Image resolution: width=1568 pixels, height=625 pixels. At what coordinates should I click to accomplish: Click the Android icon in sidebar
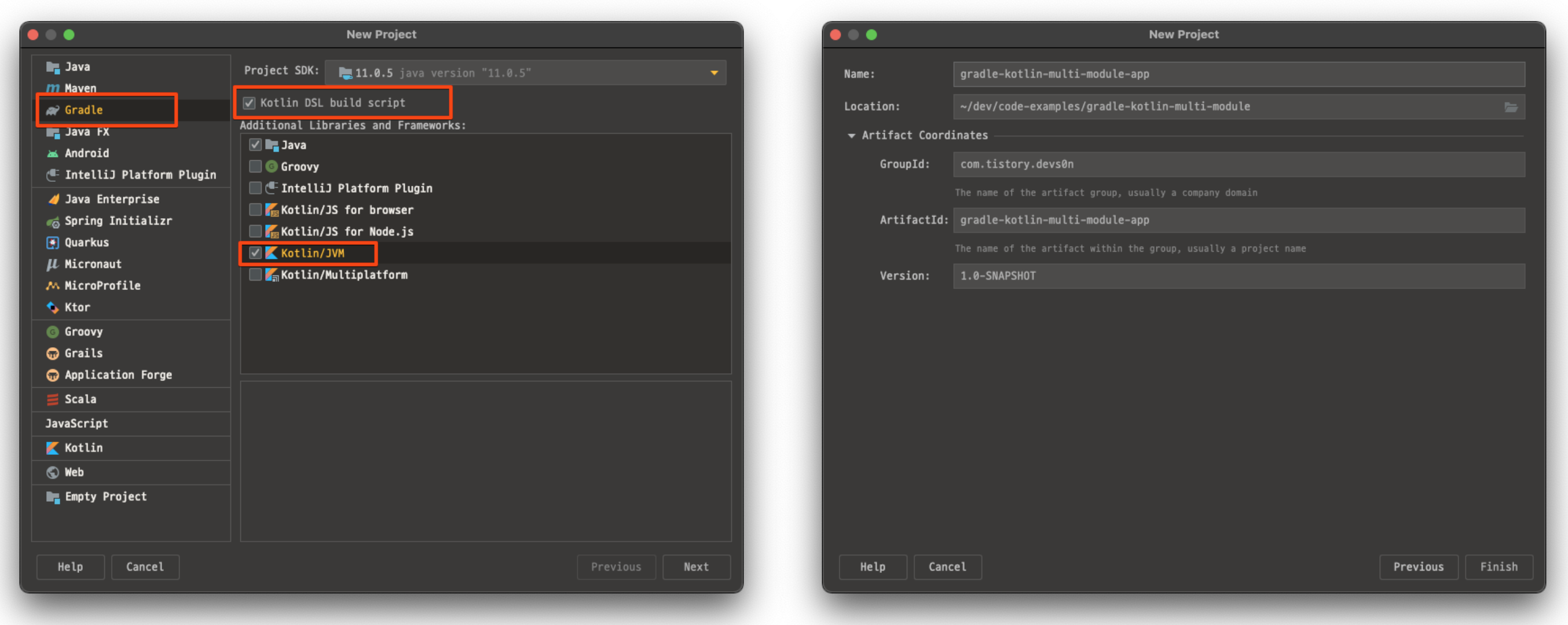tap(53, 153)
